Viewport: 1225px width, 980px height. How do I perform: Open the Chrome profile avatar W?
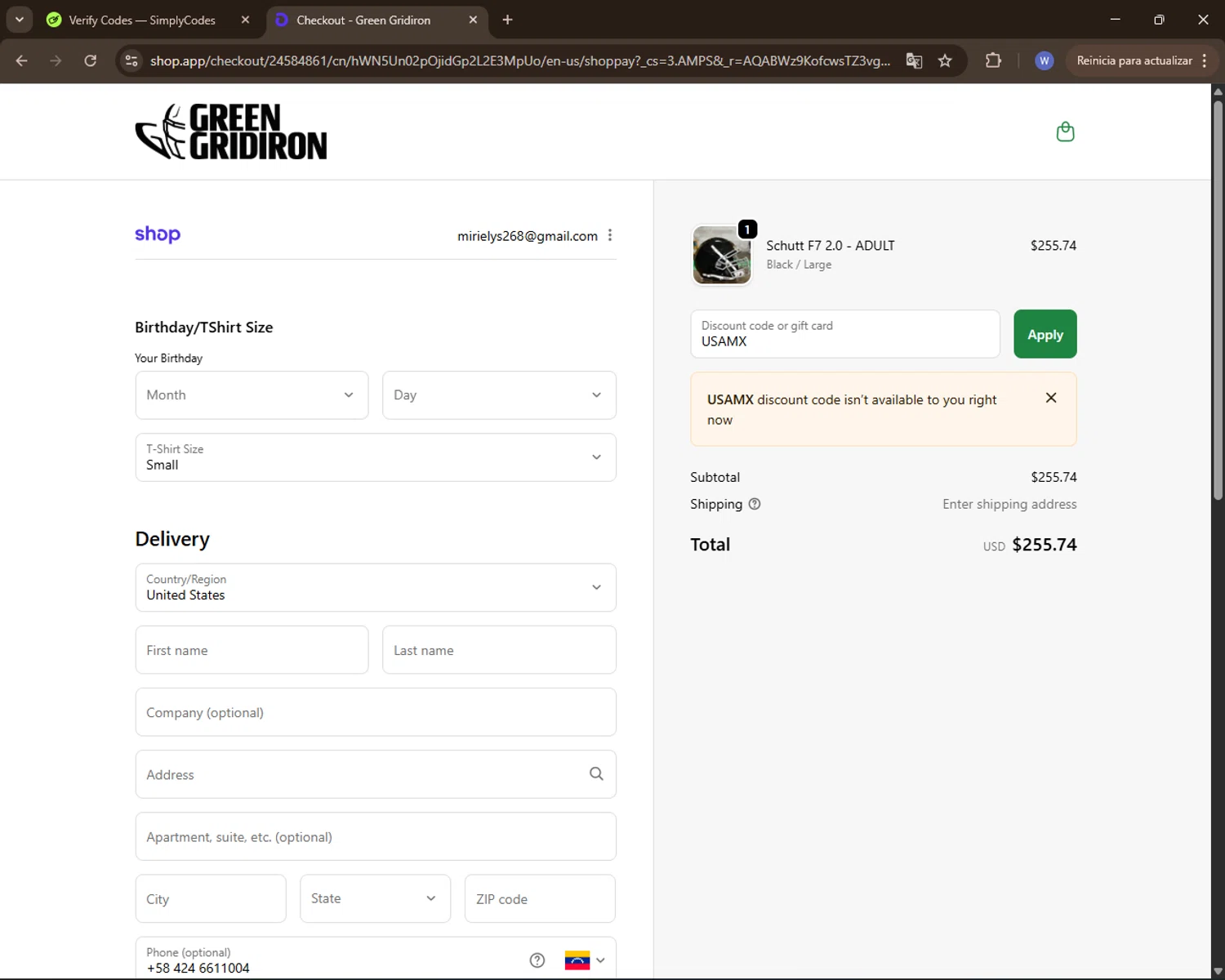[x=1044, y=60]
